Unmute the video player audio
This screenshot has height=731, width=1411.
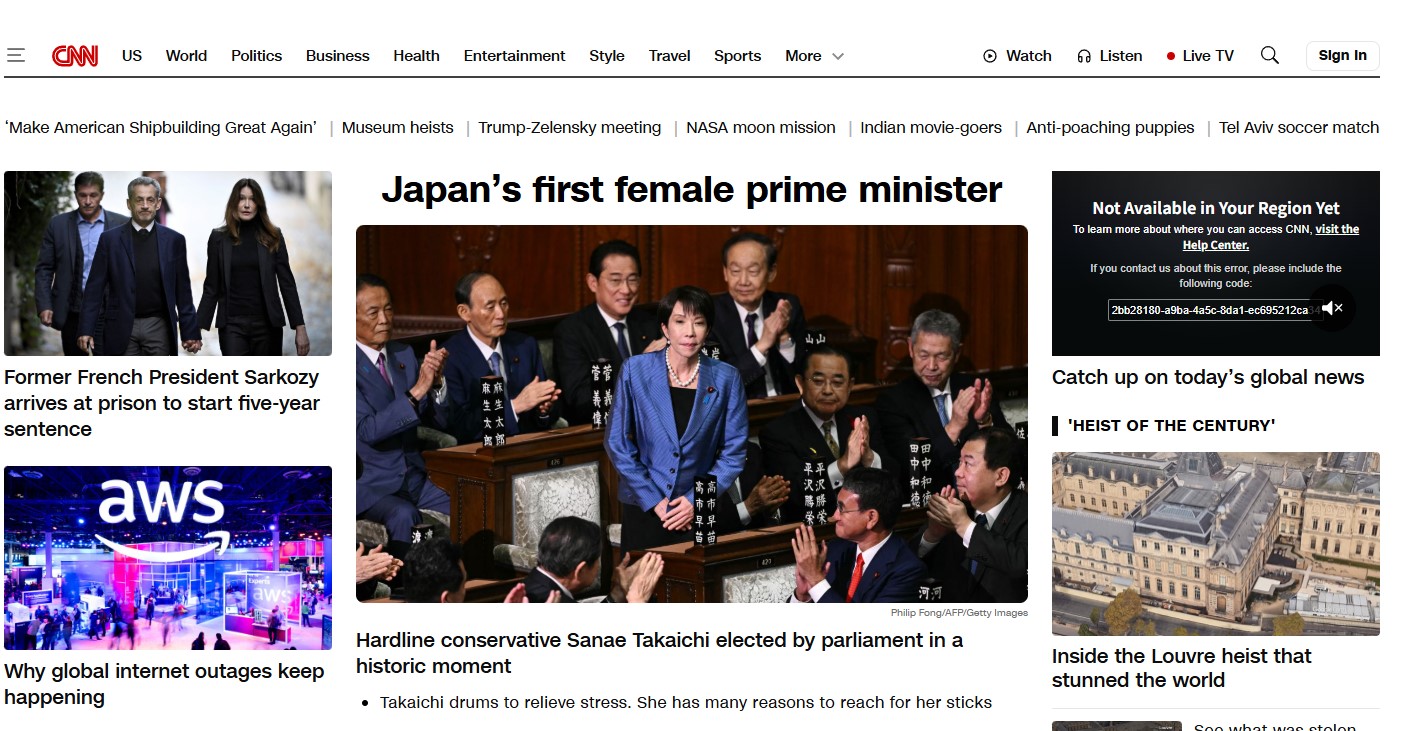click(1332, 308)
